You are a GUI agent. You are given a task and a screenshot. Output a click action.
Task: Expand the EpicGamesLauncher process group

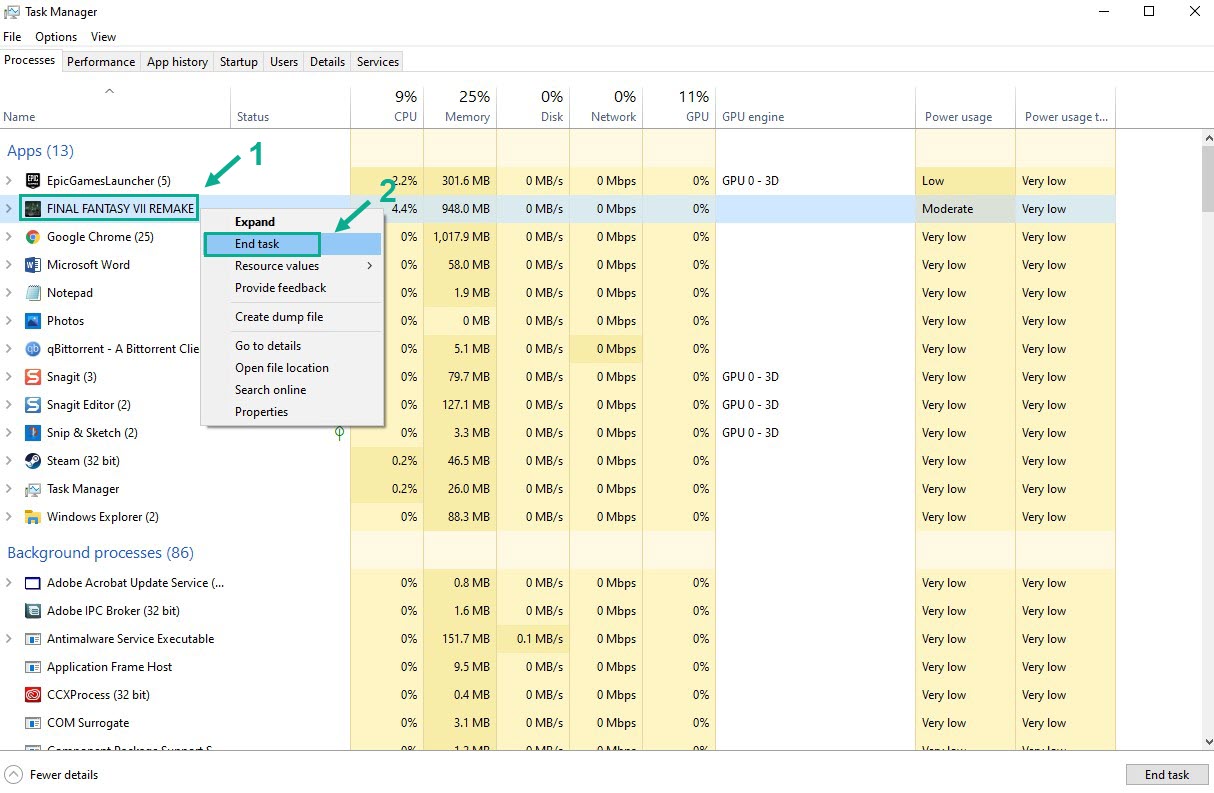[9, 181]
